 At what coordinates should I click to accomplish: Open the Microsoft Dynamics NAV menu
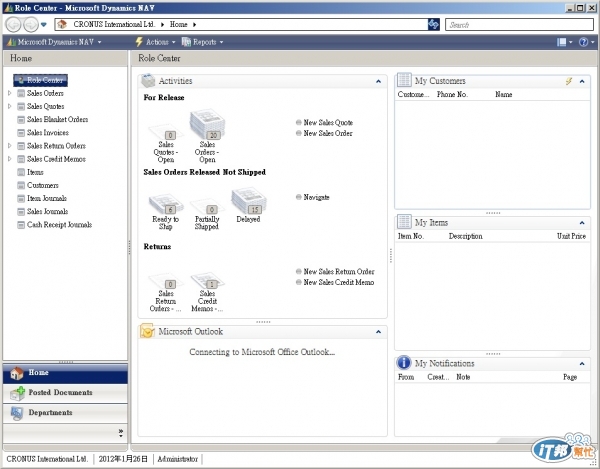pos(54,42)
